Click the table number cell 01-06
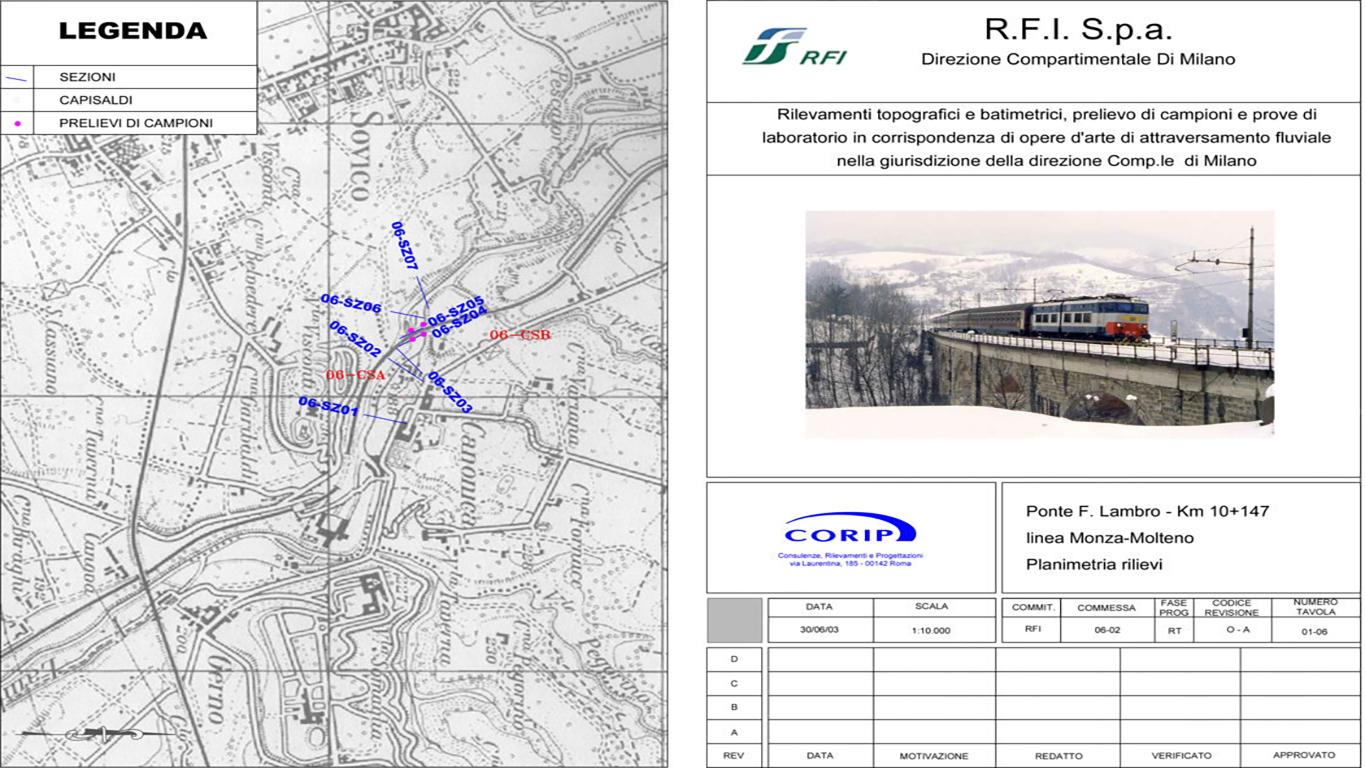The height and width of the screenshot is (768, 1365). 1314,631
